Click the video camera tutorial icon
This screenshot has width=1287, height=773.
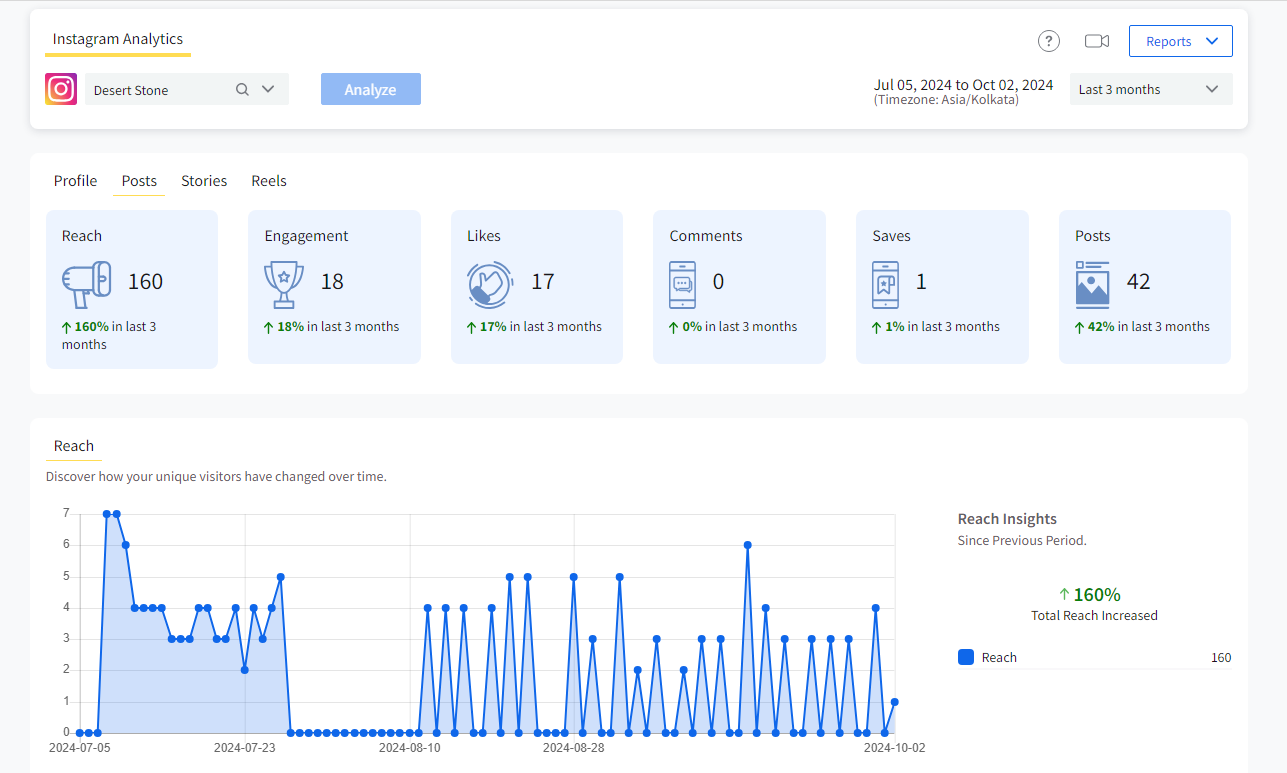(1097, 41)
